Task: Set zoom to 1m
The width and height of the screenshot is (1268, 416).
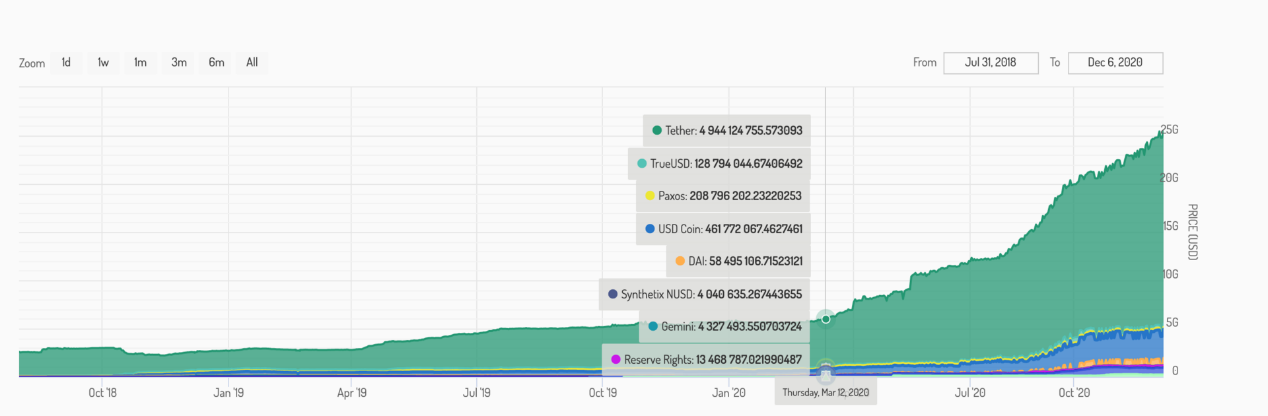Action: tap(140, 62)
